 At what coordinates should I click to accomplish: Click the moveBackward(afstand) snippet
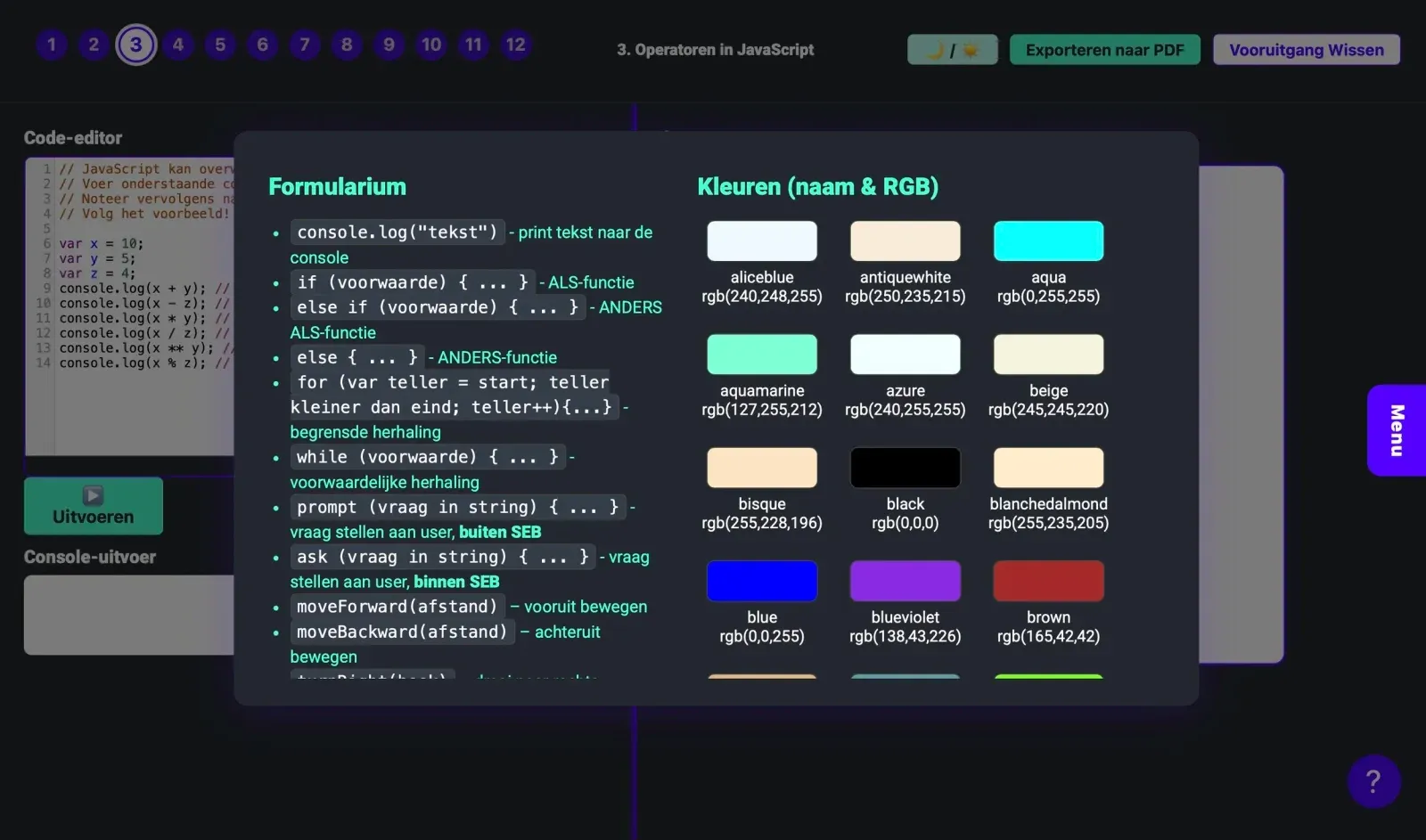[x=403, y=632]
